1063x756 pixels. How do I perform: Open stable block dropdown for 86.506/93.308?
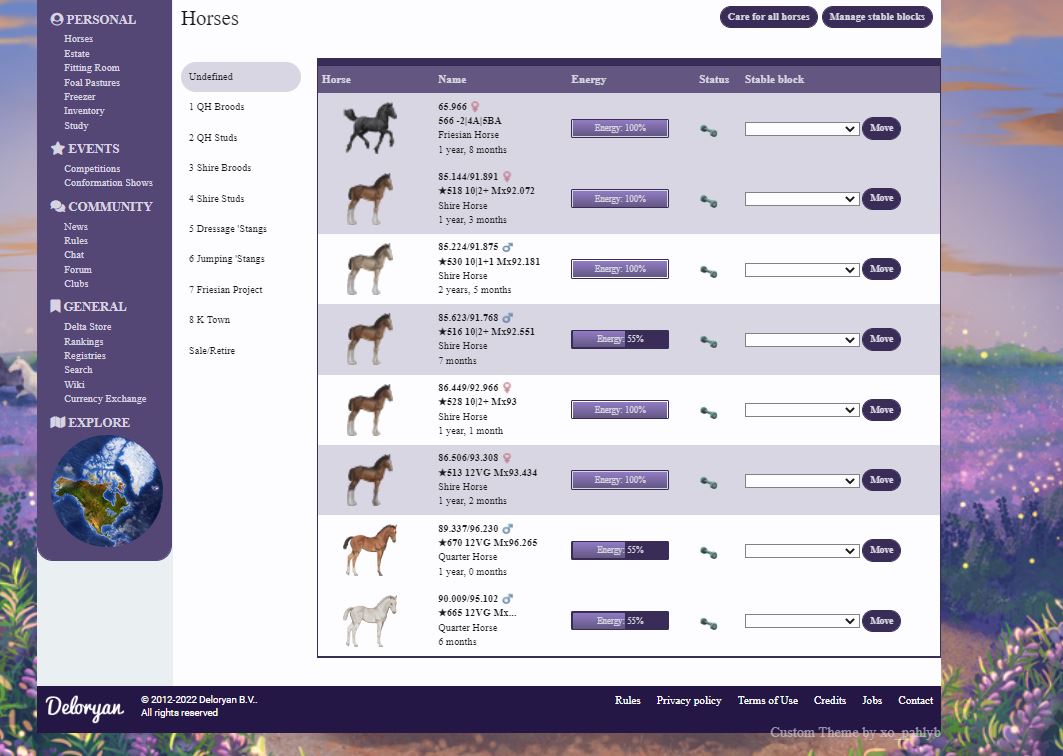point(802,481)
